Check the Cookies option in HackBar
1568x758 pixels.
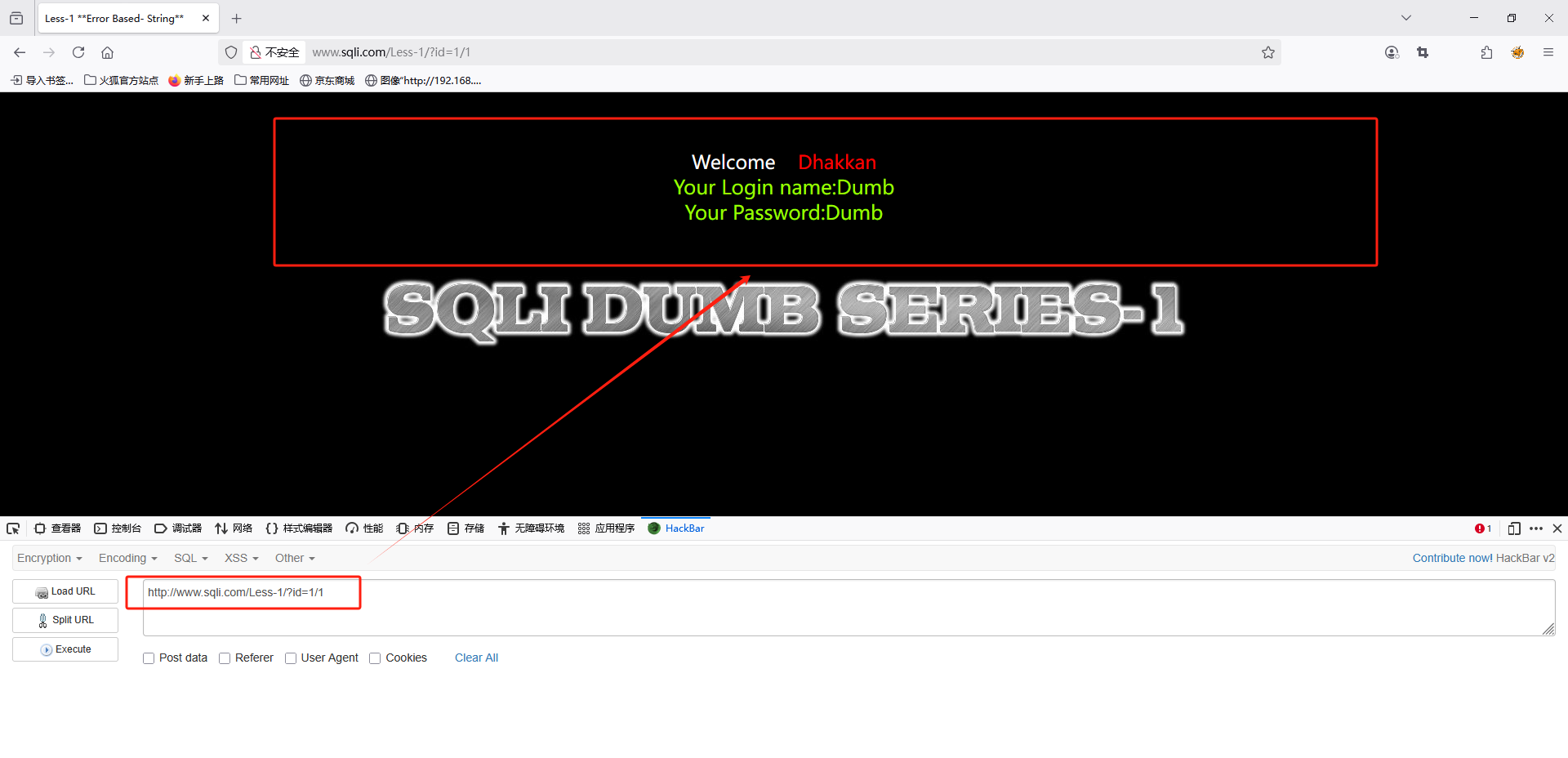[x=375, y=658]
